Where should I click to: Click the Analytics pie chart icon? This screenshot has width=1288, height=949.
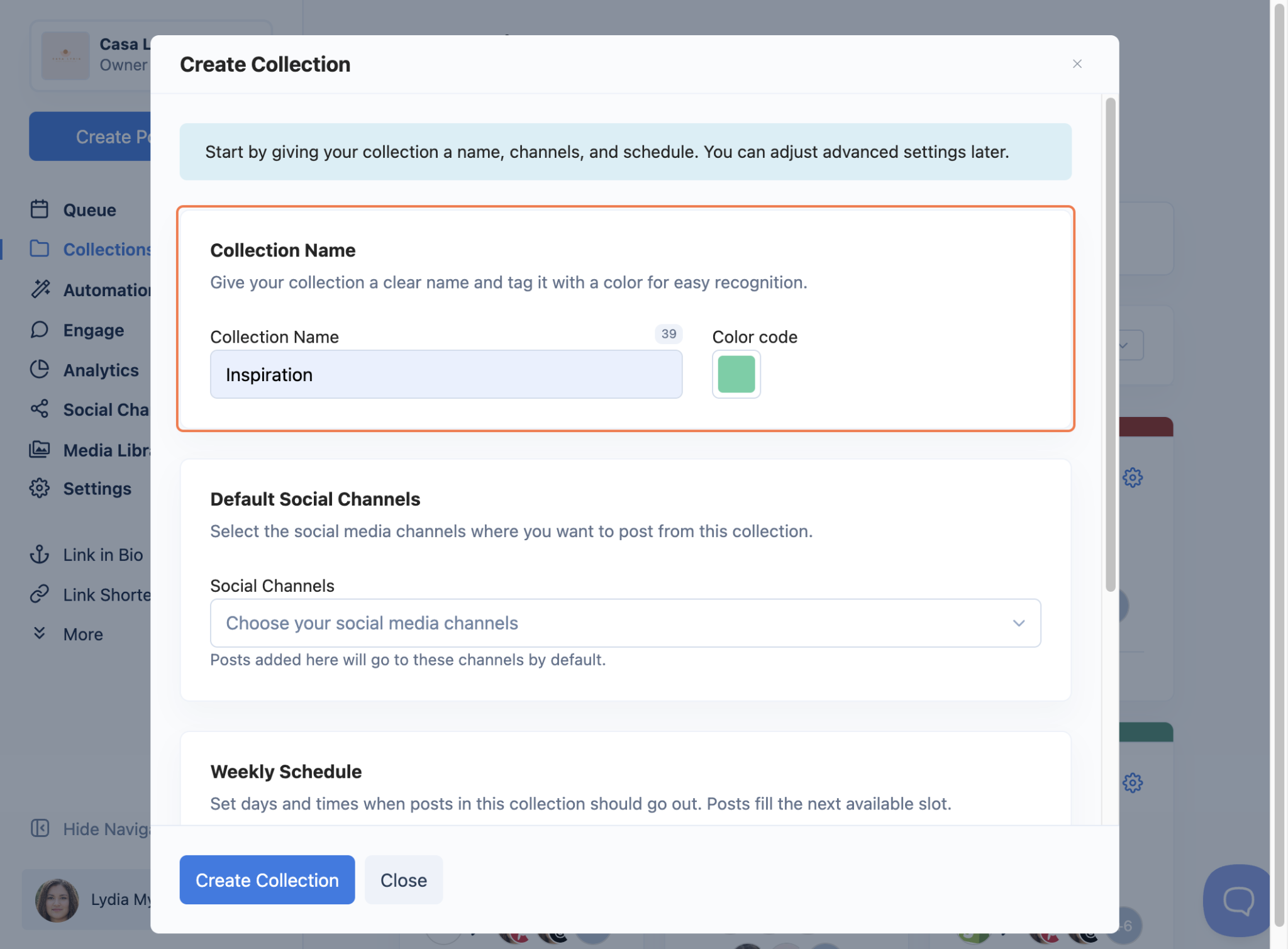(40, 370)
